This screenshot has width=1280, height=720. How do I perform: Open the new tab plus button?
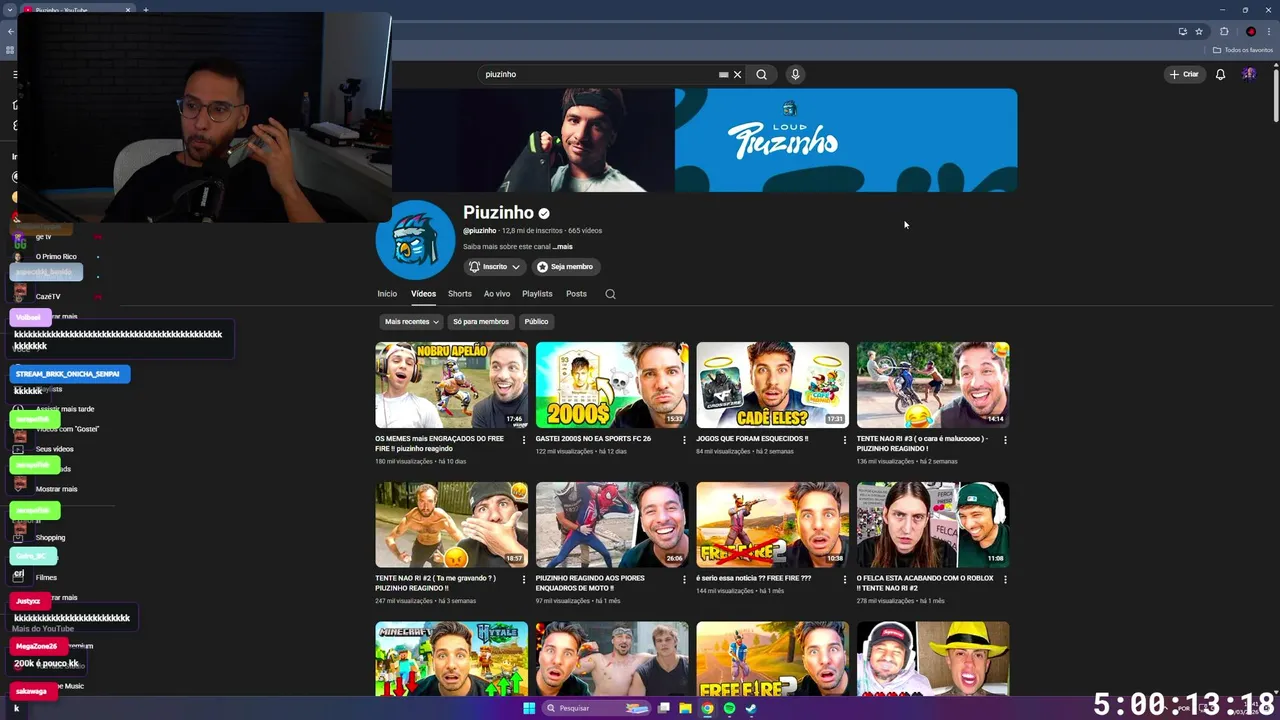(146, 10)
